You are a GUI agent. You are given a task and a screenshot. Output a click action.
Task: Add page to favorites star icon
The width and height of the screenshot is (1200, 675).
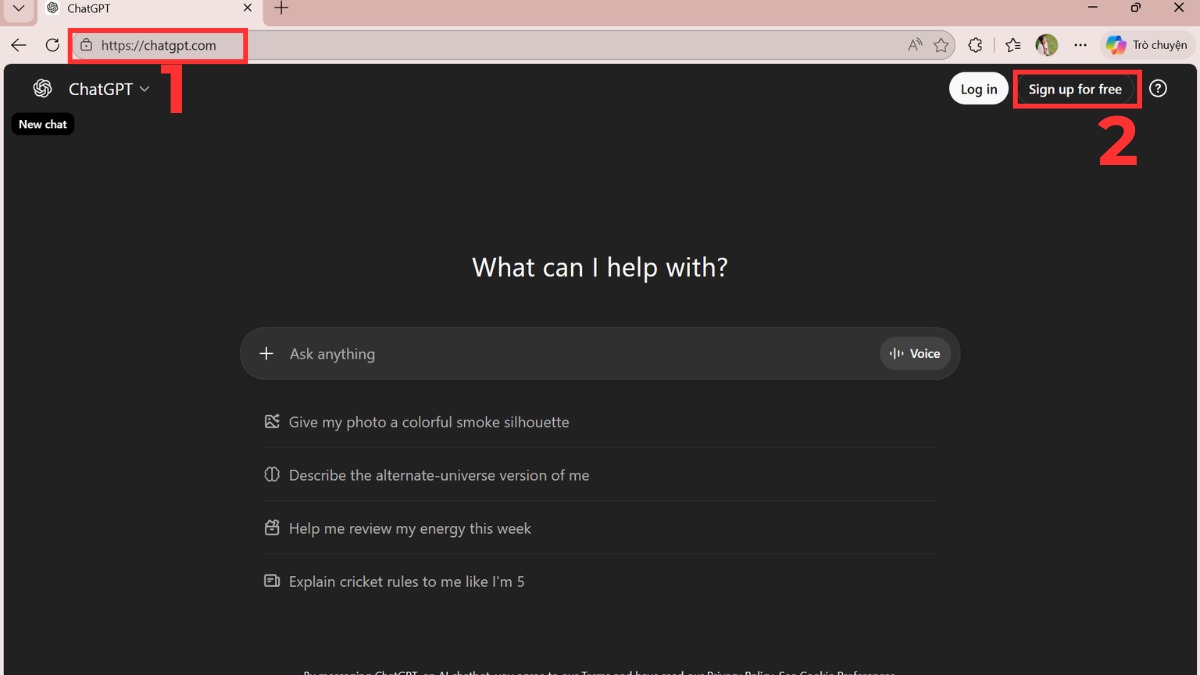[x=941, y=45]
